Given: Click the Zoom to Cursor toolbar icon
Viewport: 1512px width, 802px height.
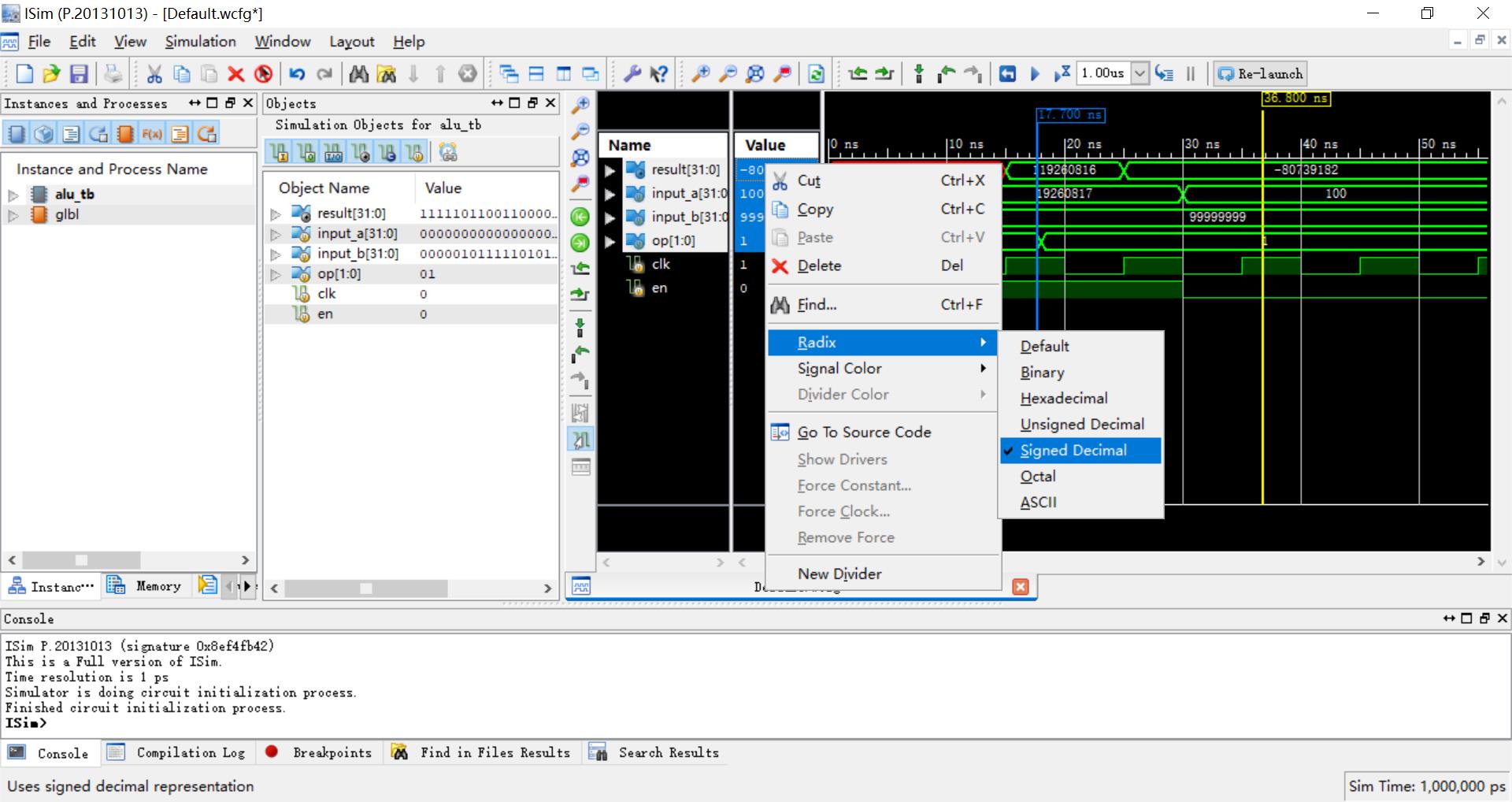Looking at the screenshot, I should [782, 74].
